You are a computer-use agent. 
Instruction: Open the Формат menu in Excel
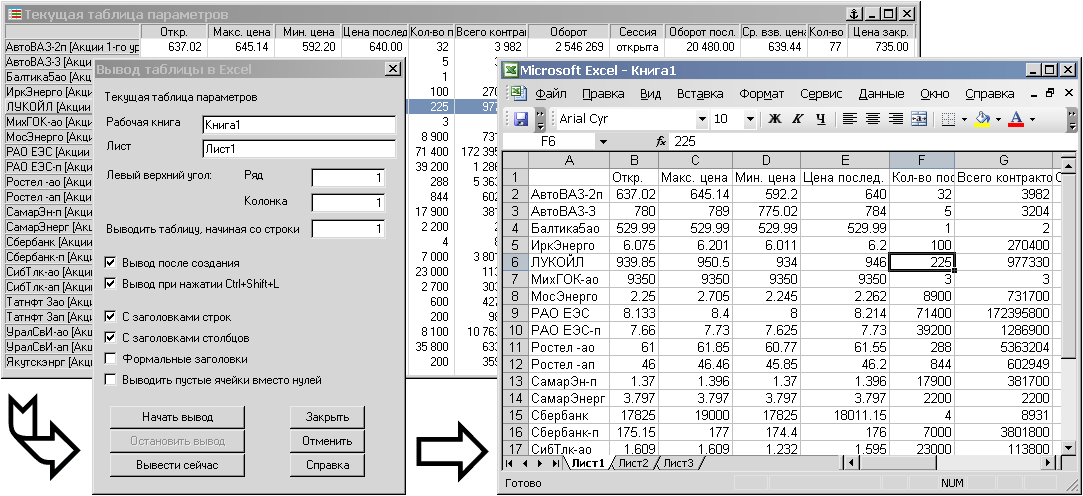coord(761,94)
